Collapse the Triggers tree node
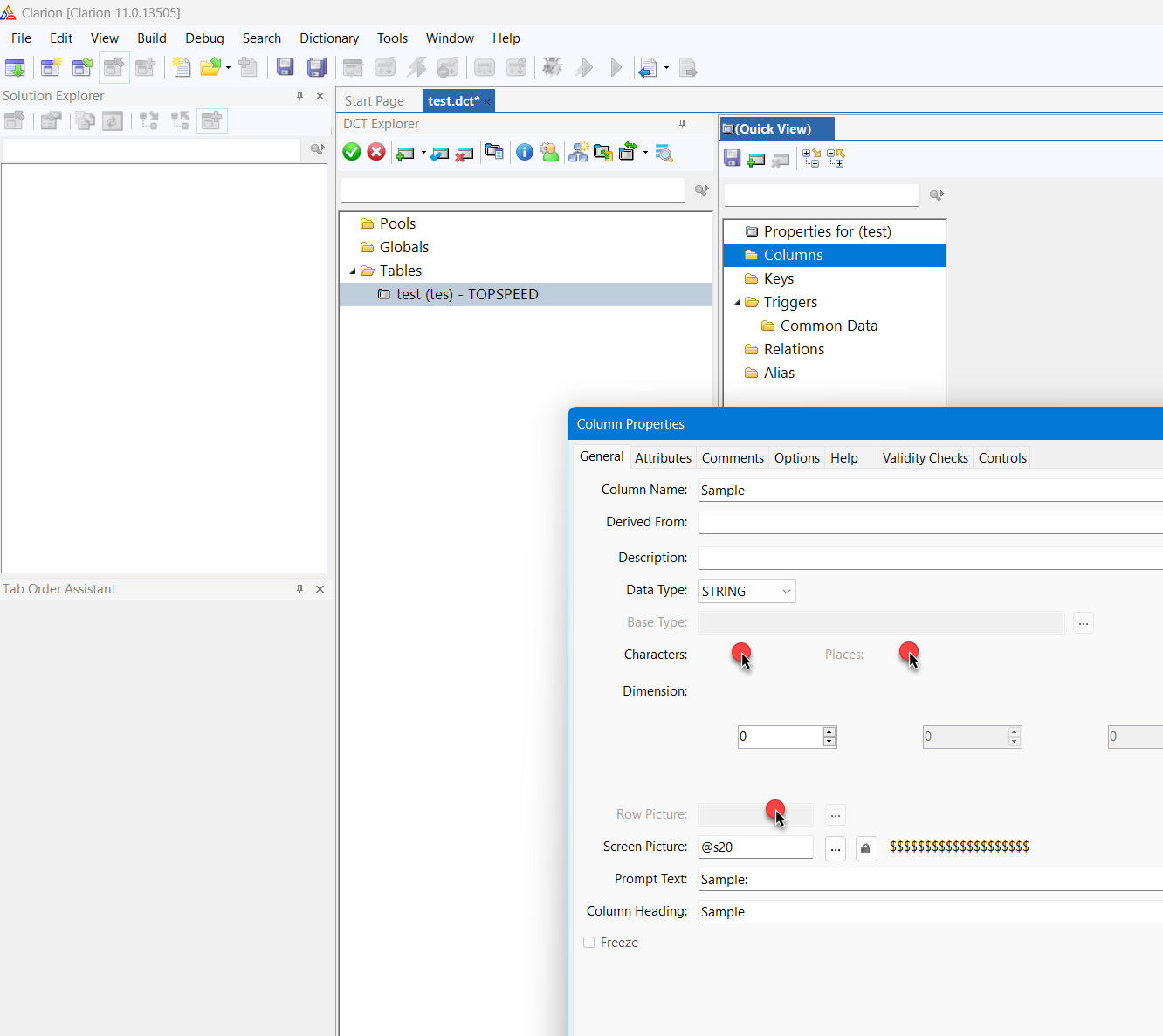Viewport: 1163px width, 1036px height. [737, 303]
